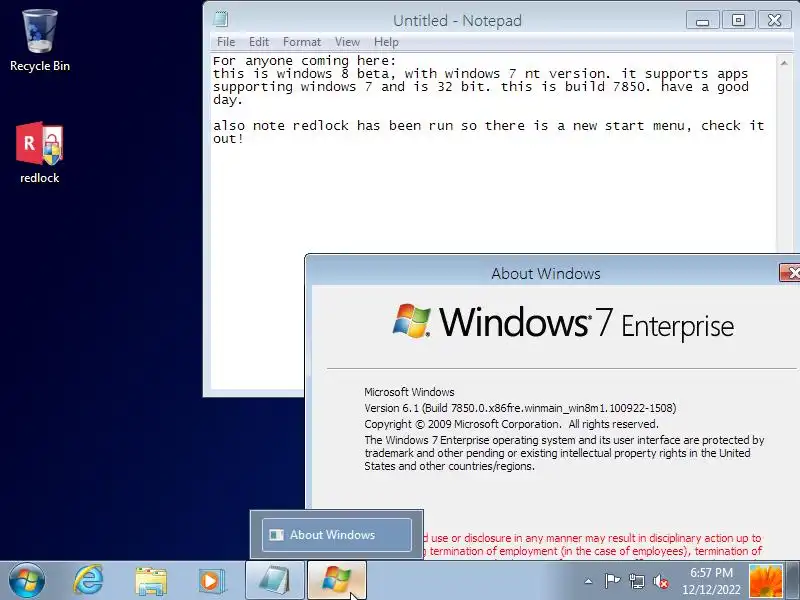Click the Version 6.1 build text
This screenshot has height=600, width=800.
(x=520, y=408)
